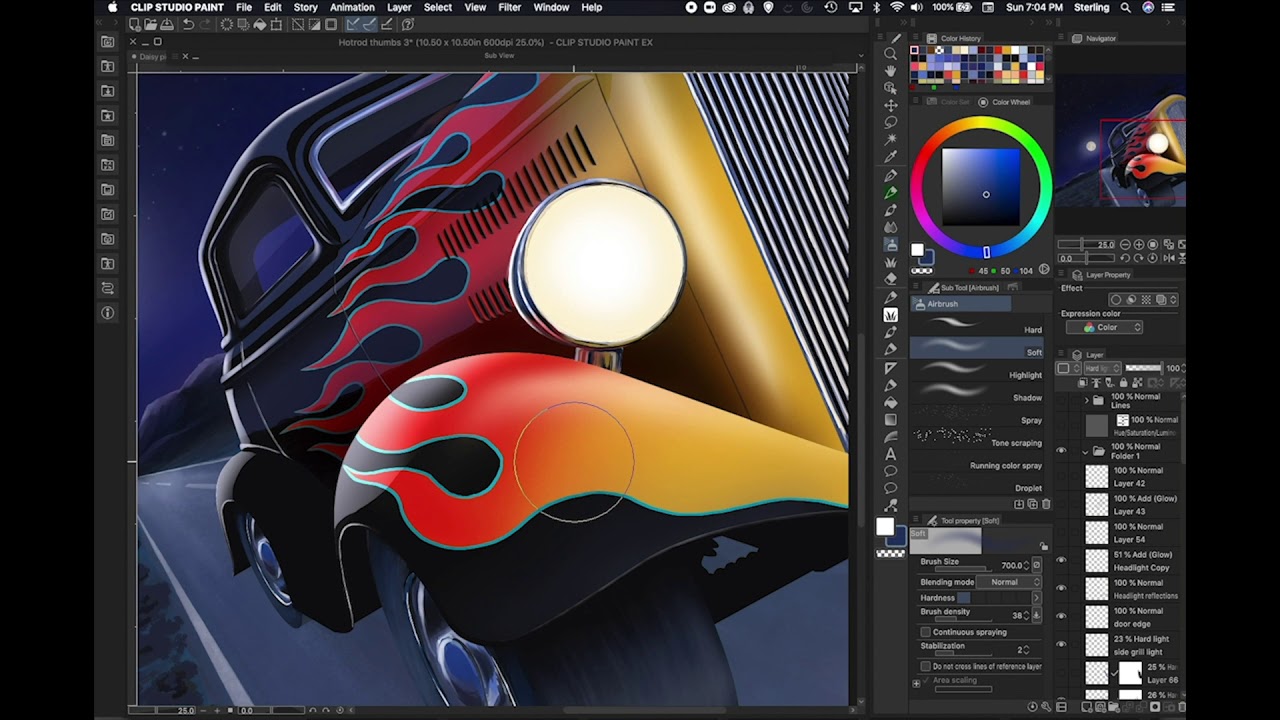Click the white main color swatch
This screenshot has height=720, width=1280.
point(885,527)
